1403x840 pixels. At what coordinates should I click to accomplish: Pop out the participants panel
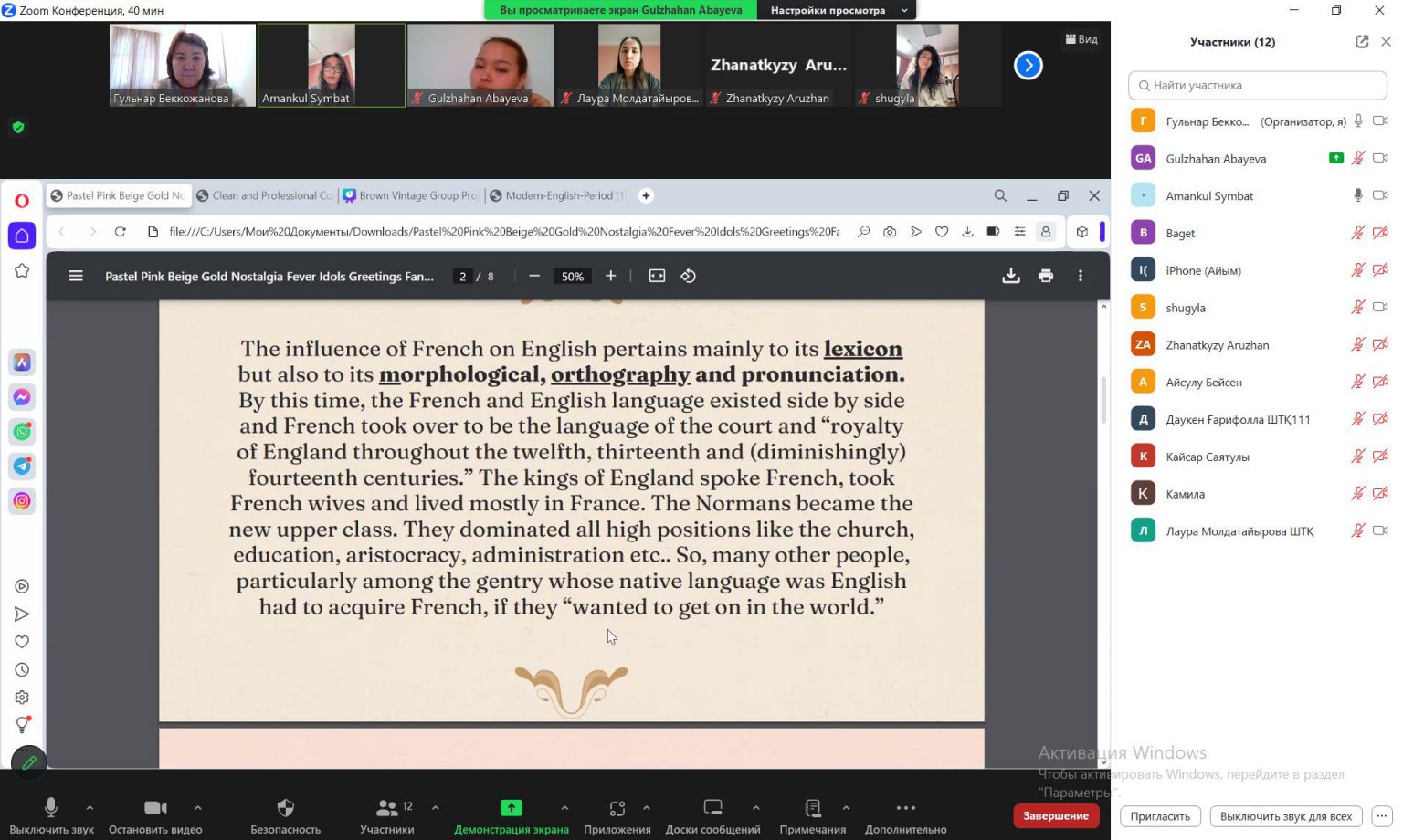(1362, 42)
